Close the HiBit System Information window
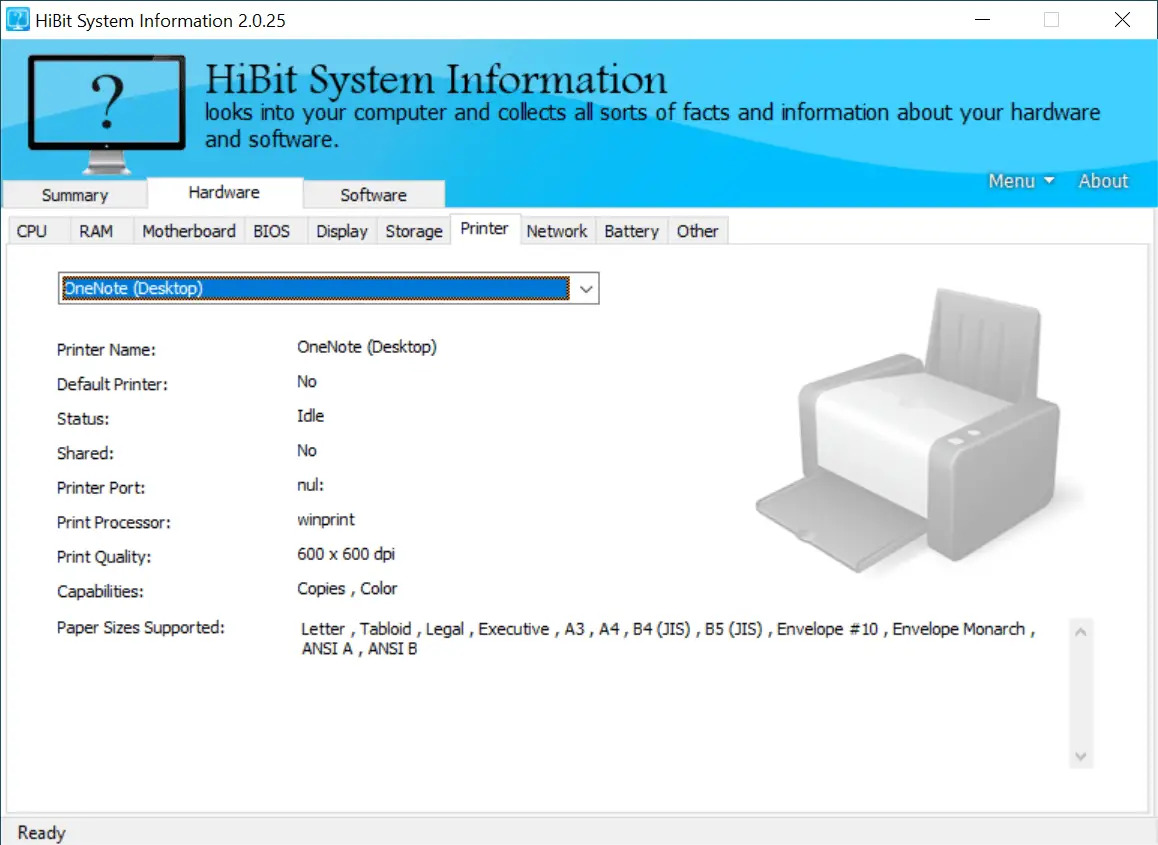The image size is (1158, 845). pos(1122,20)
